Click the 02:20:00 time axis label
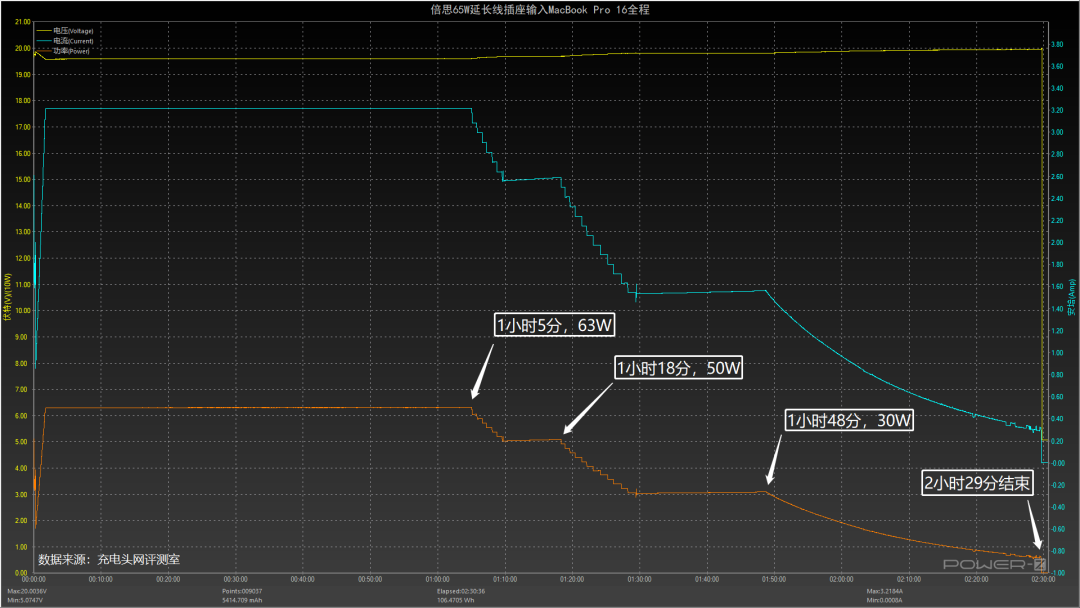 [976, 579]
